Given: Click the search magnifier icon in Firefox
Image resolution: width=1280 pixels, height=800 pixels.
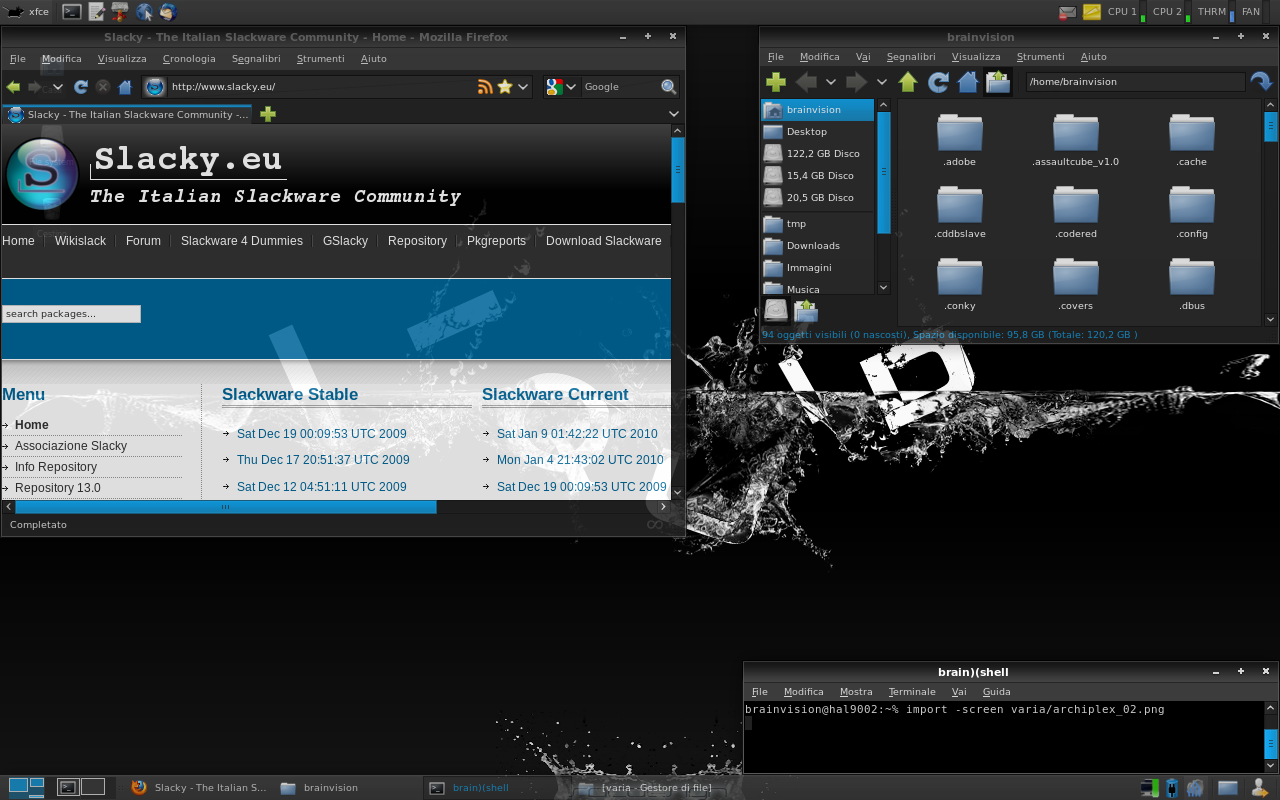Looking at the screenshot, I should (x=669, y=87).
